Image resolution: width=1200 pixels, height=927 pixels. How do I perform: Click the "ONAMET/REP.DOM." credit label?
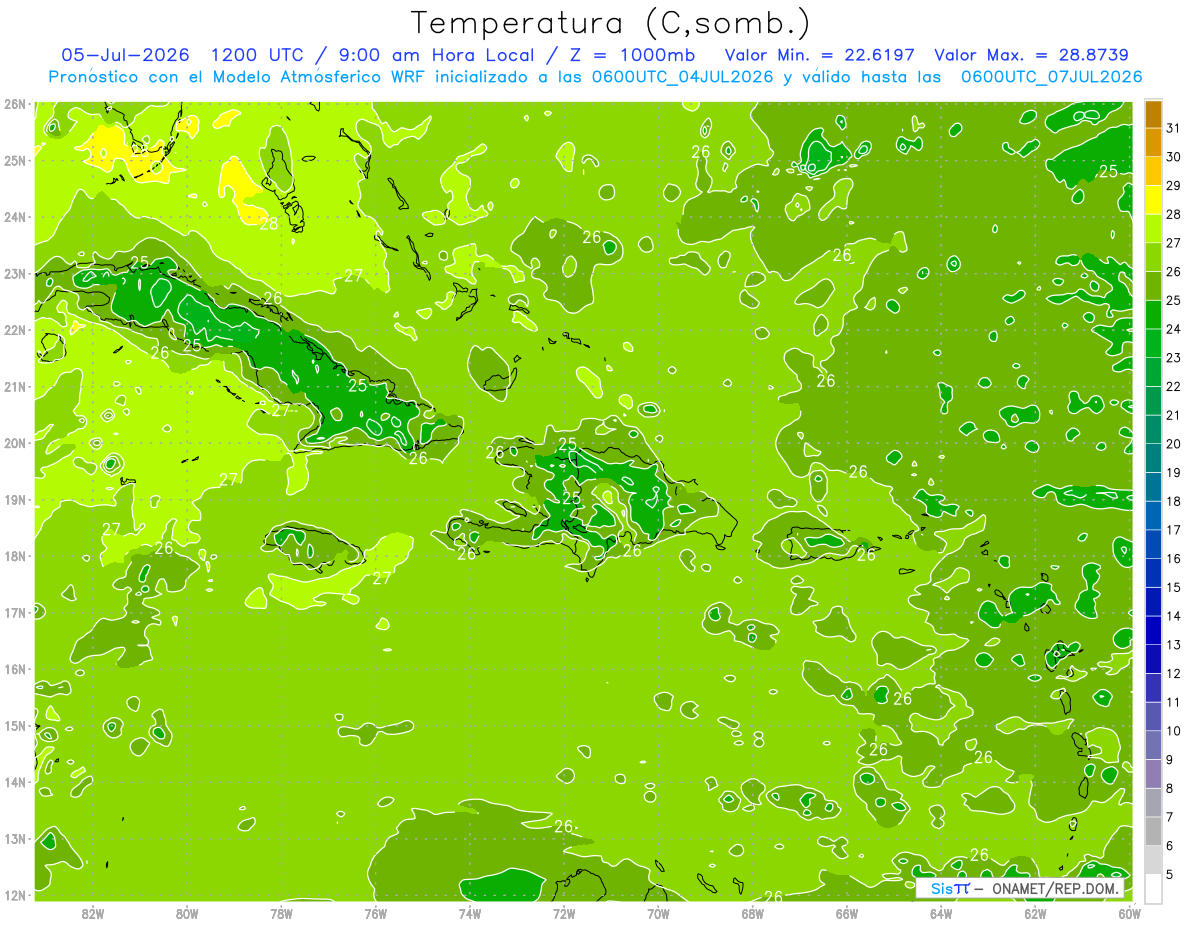tap(1055, 889)
